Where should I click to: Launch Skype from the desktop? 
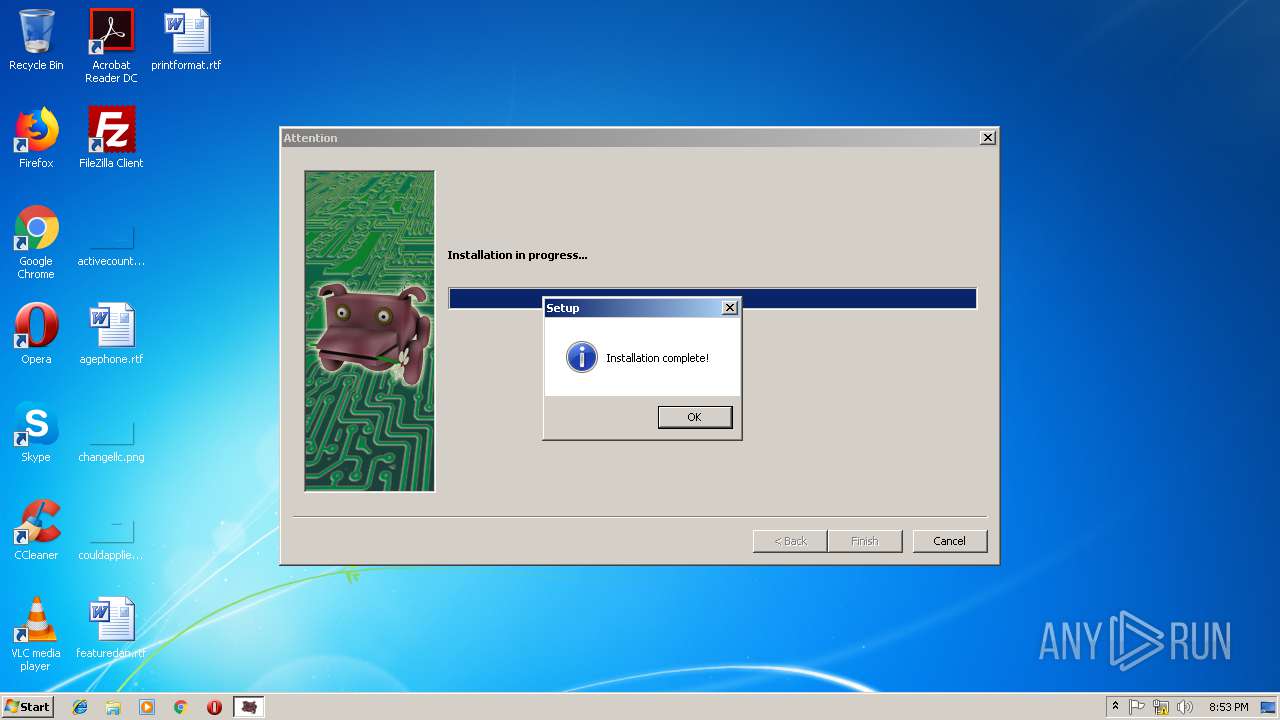(36, 432)
